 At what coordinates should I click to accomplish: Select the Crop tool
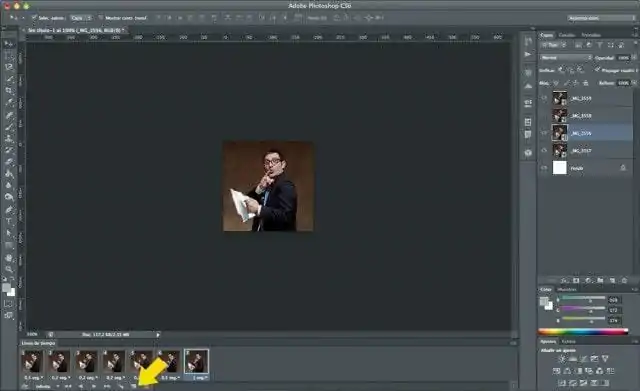click(9, 91)
